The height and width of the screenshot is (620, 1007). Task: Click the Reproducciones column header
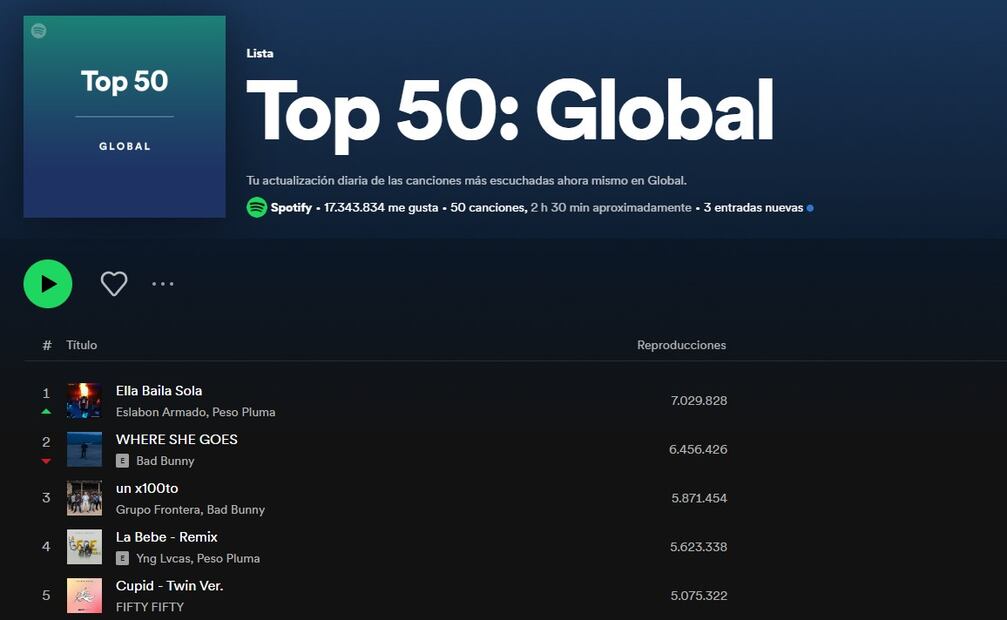click(x=682, y=344)
